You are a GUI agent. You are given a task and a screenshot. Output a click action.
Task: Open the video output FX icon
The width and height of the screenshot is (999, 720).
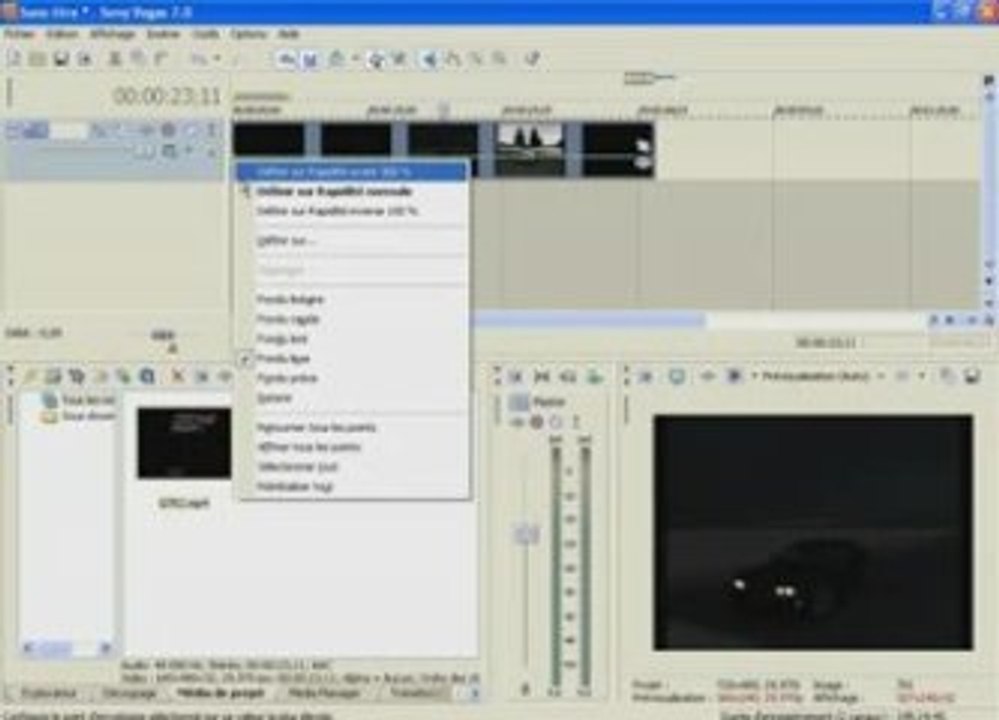(x=707, y=376)
